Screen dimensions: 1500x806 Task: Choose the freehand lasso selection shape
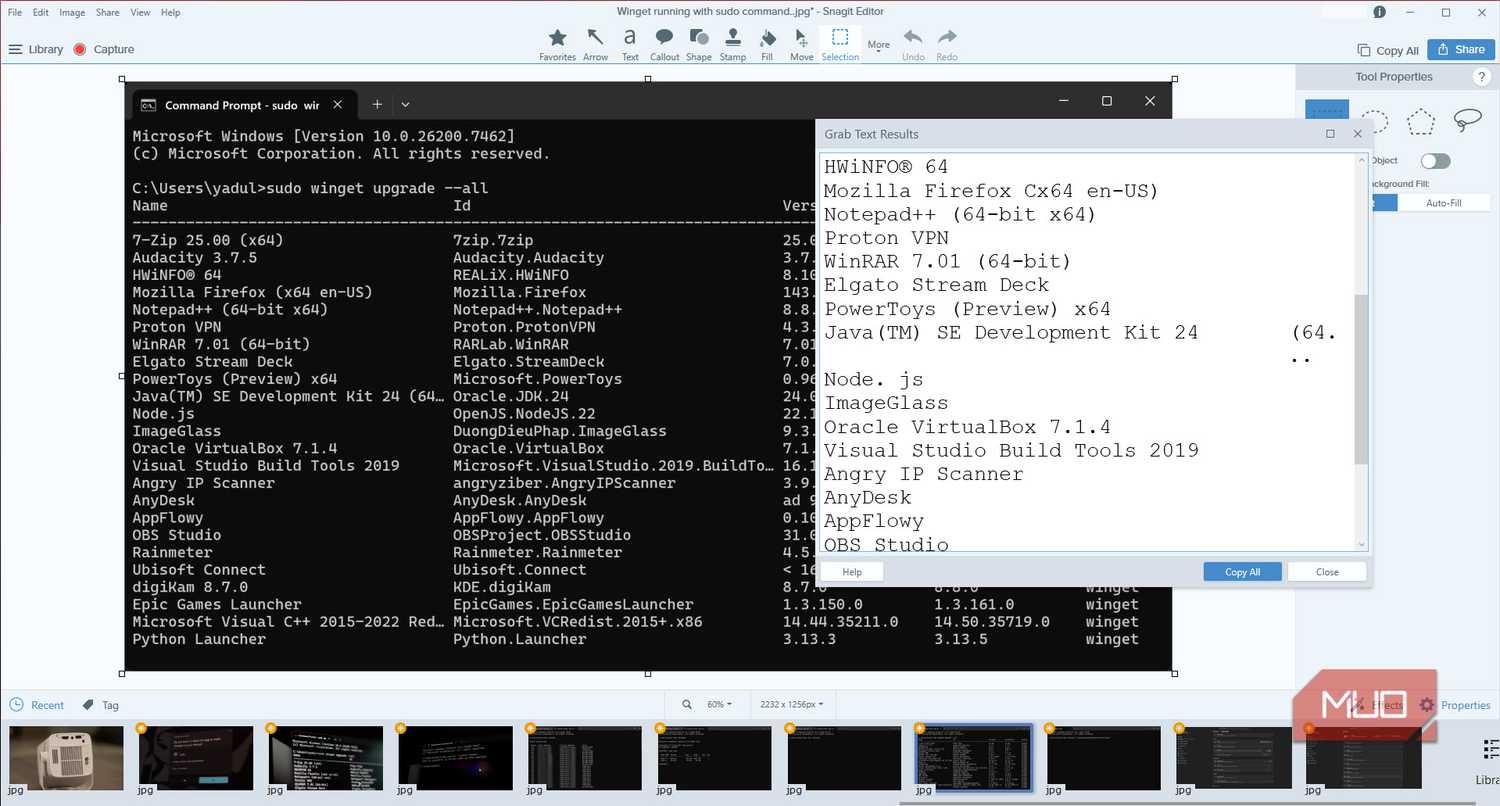1467,121
